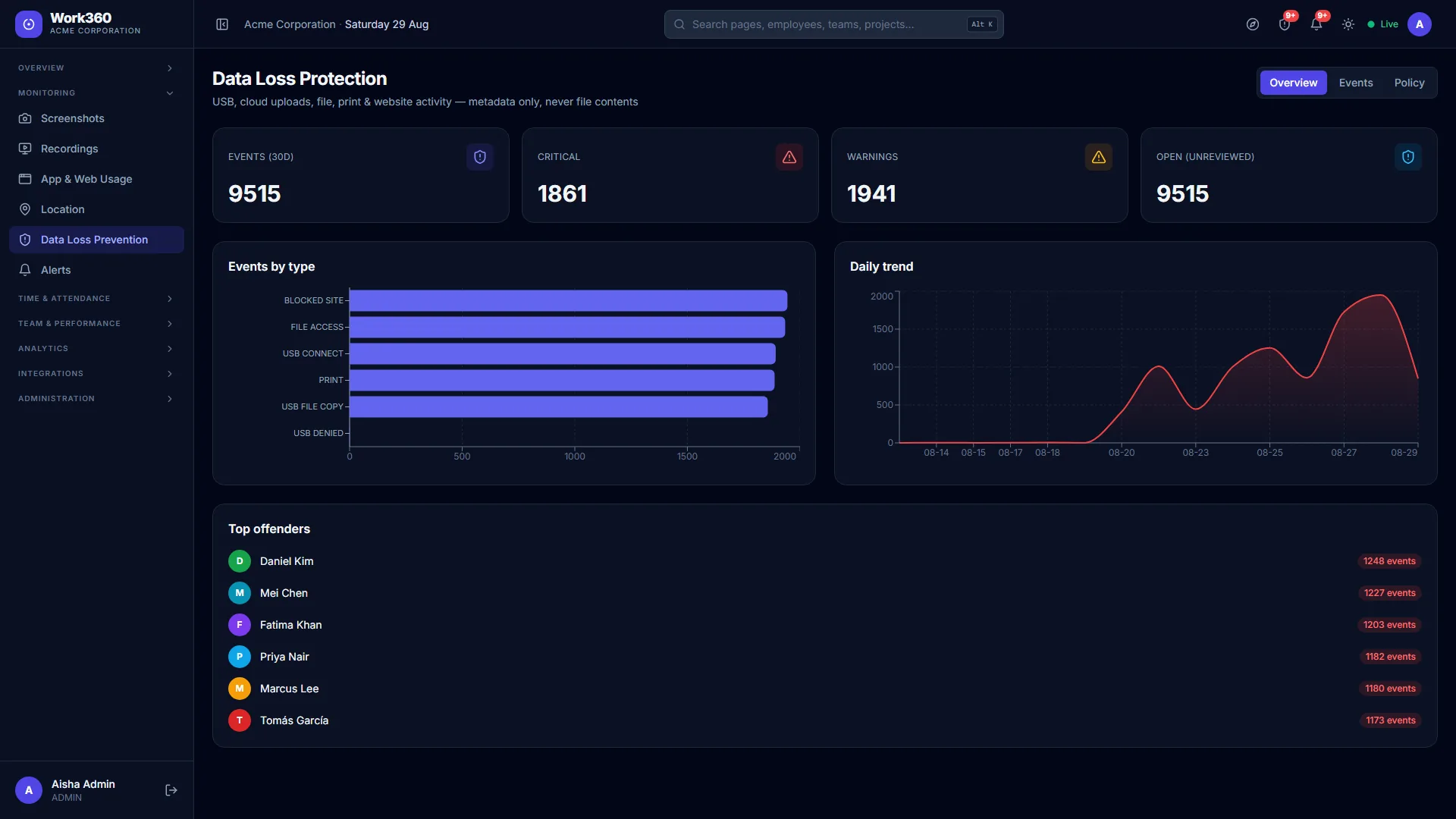Viewport: 1456px width, 819px height.
Task: Toggle the light/dark theme sun icon
Action: [1348, 24]
